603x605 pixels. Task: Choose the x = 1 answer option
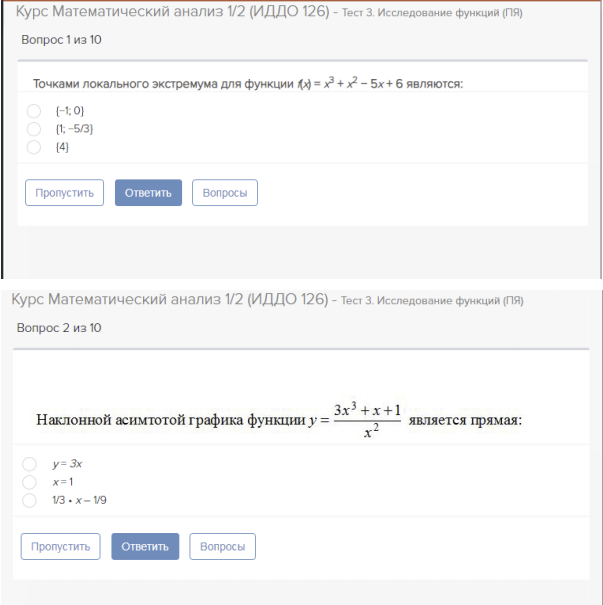coord(30,482)
